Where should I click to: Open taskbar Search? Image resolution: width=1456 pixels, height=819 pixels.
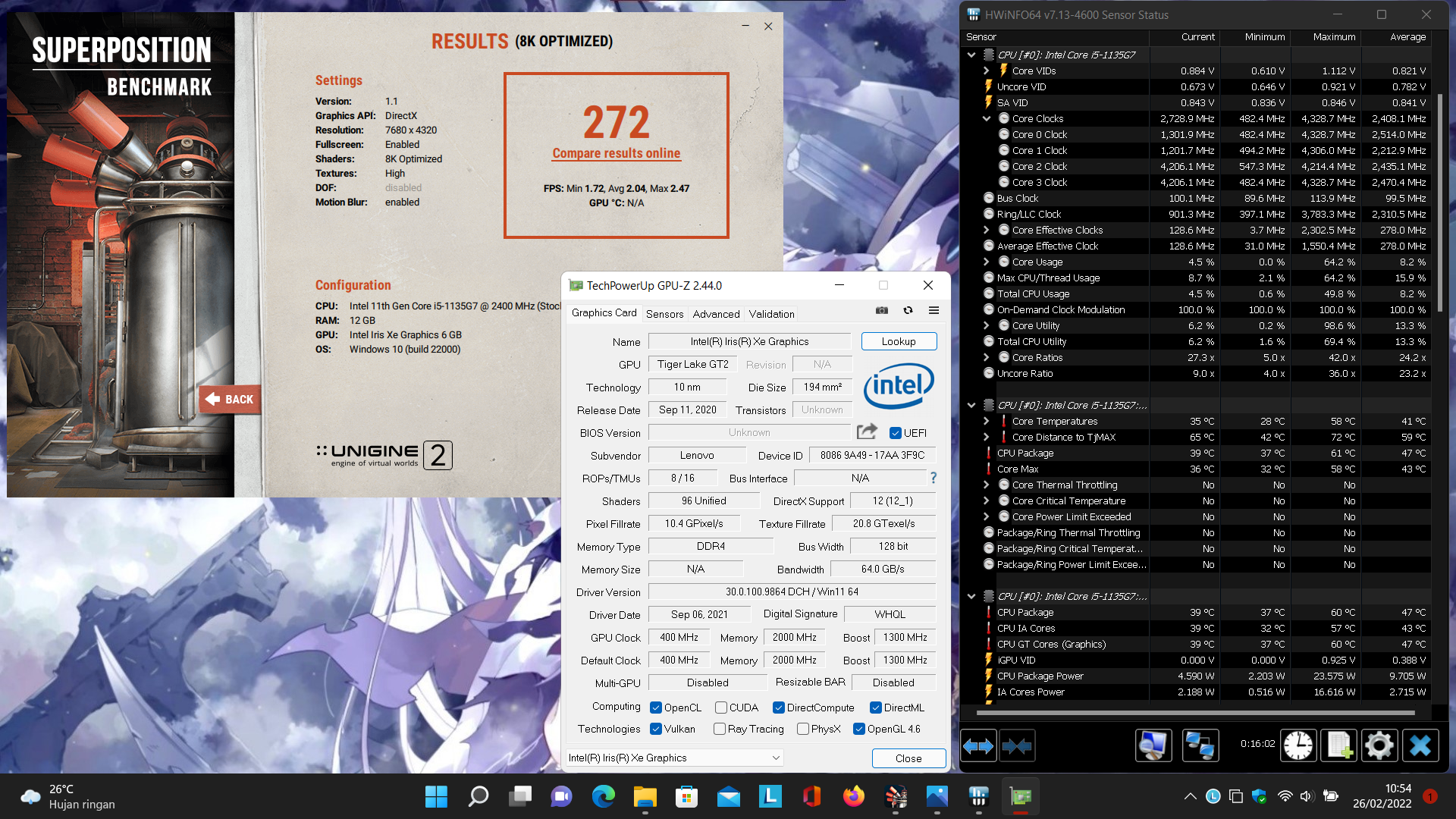(479, 796)
